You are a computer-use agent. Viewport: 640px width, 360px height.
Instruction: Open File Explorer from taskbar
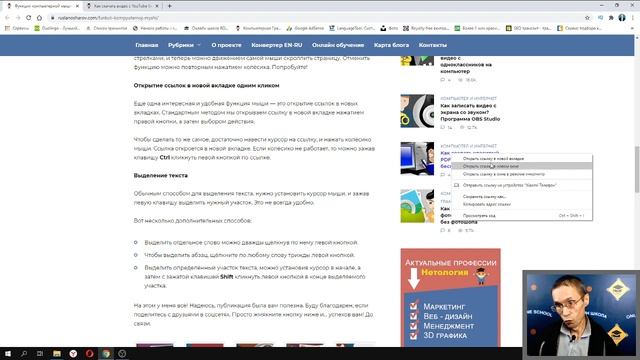[x=57, y=353]
